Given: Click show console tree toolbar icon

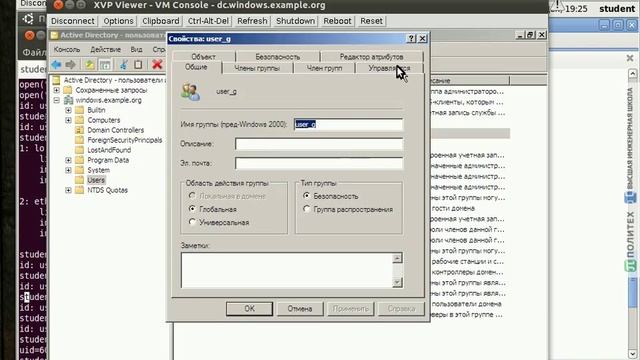Looking at the screenshot, I should tap(105, 64).
